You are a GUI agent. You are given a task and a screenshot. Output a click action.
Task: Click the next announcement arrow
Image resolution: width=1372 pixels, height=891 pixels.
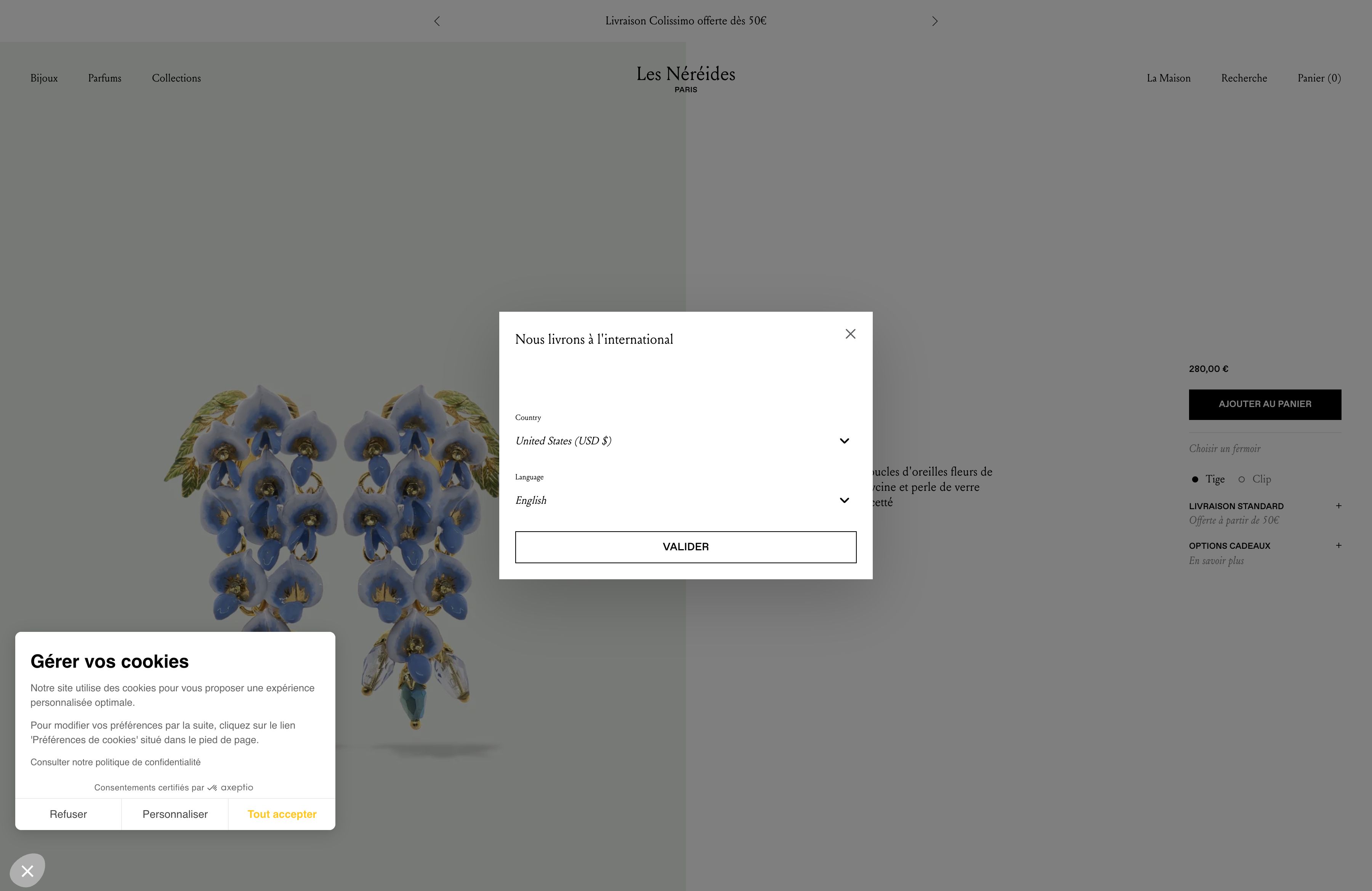tap(934, 21)
